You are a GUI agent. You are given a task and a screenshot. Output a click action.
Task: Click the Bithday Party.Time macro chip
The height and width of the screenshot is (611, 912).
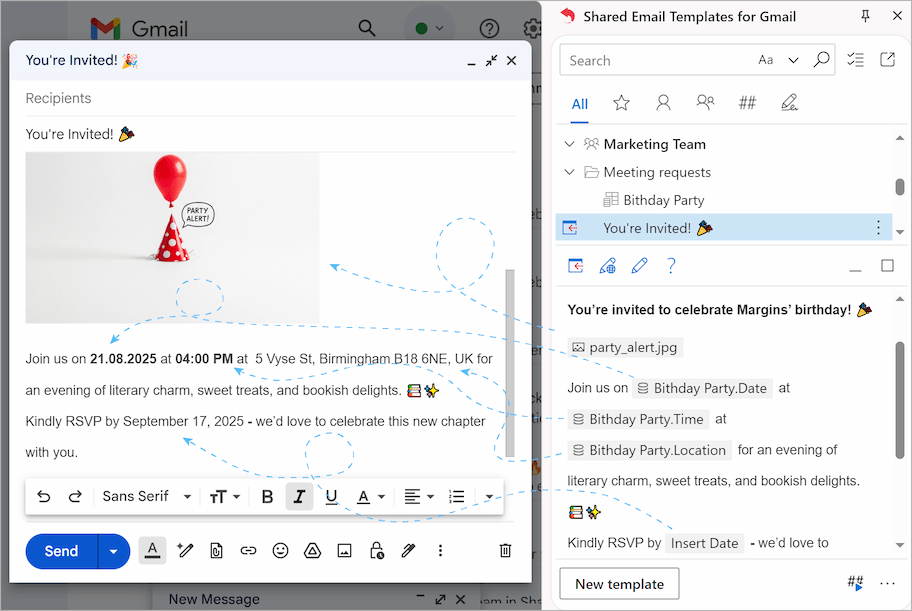point(638,419)
